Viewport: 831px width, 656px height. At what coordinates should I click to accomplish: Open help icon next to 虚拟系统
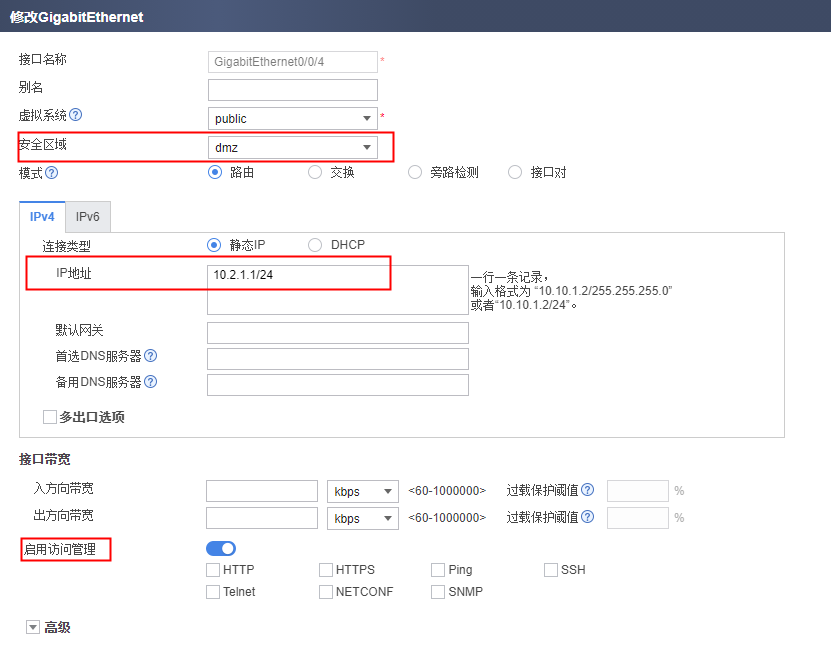point(76,114)
